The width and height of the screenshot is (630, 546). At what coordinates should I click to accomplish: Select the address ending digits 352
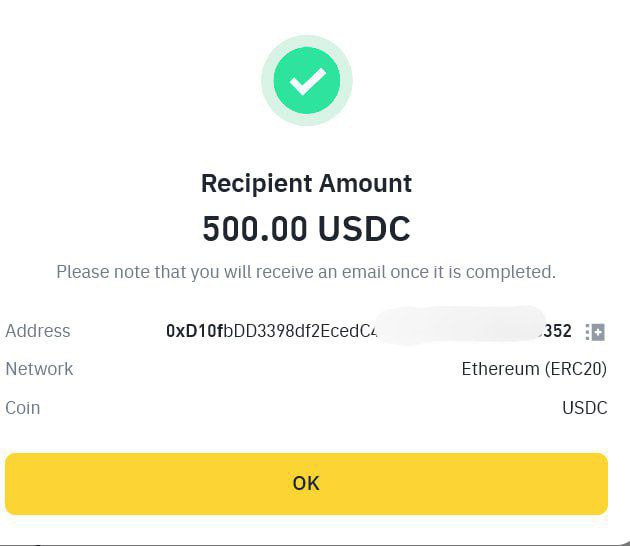pos(558,331)
